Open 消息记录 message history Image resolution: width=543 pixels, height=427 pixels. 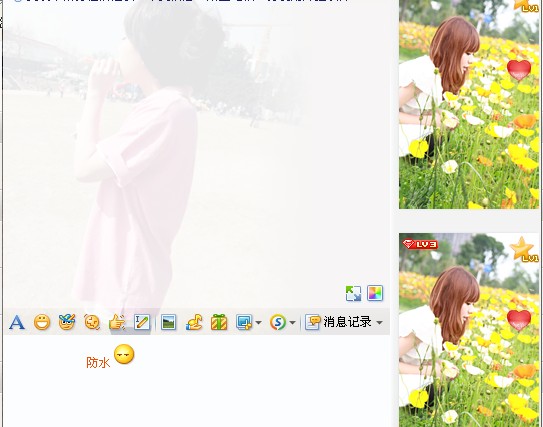tap(339, 322)
